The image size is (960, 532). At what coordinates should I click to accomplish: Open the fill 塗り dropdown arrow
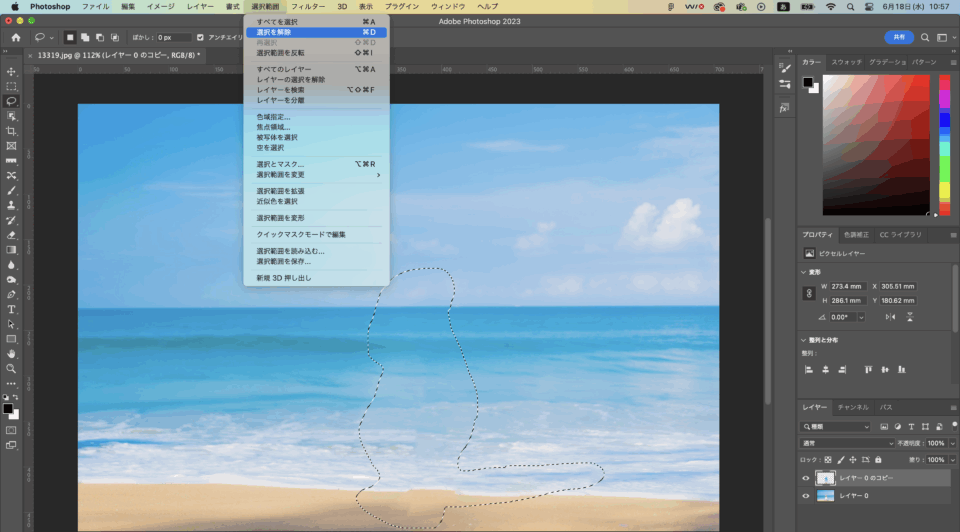(953, 460)
